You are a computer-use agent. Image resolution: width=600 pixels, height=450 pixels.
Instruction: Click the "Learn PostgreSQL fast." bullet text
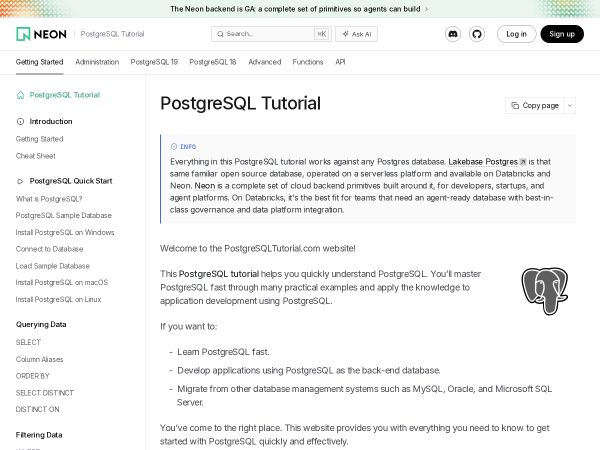point(223,352)
